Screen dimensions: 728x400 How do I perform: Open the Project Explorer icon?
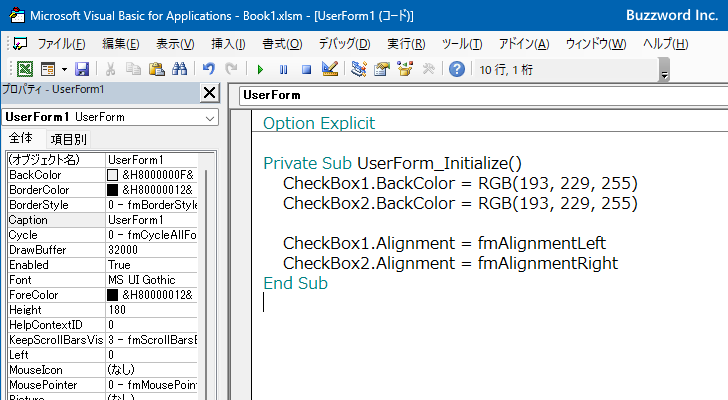(358, 69)
